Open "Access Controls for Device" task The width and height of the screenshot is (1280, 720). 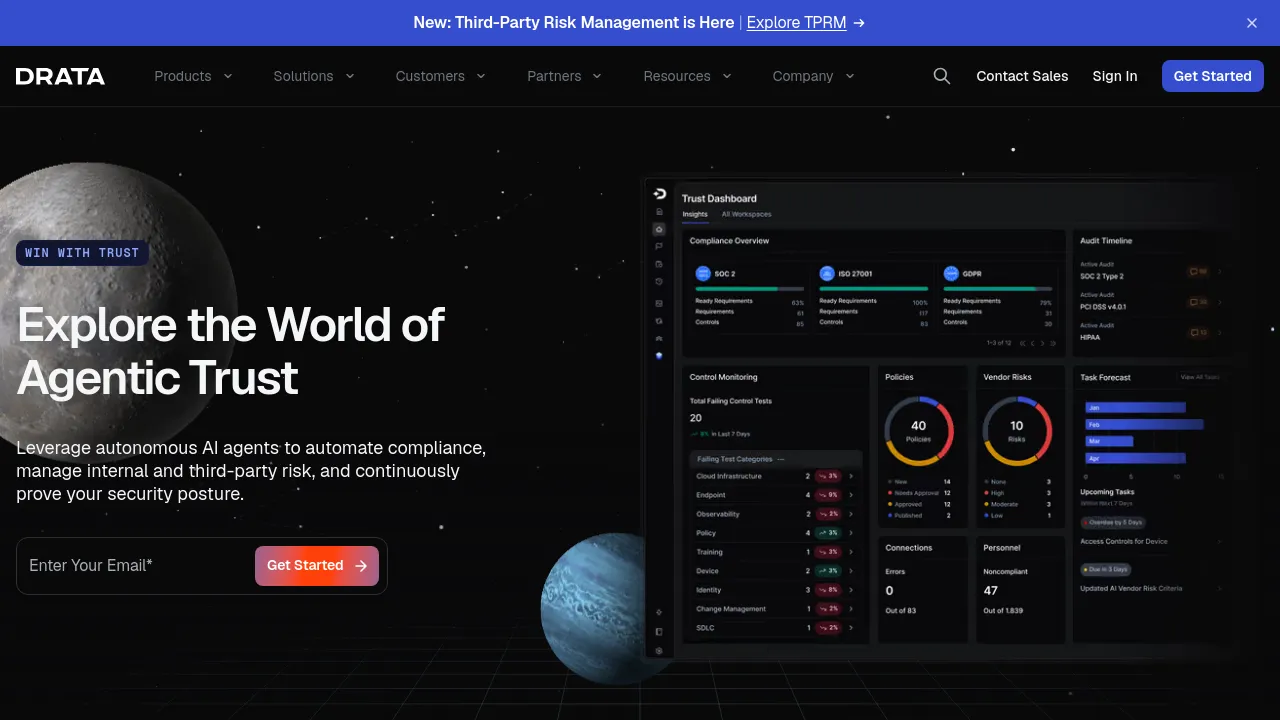click(x=1124, y=542)
